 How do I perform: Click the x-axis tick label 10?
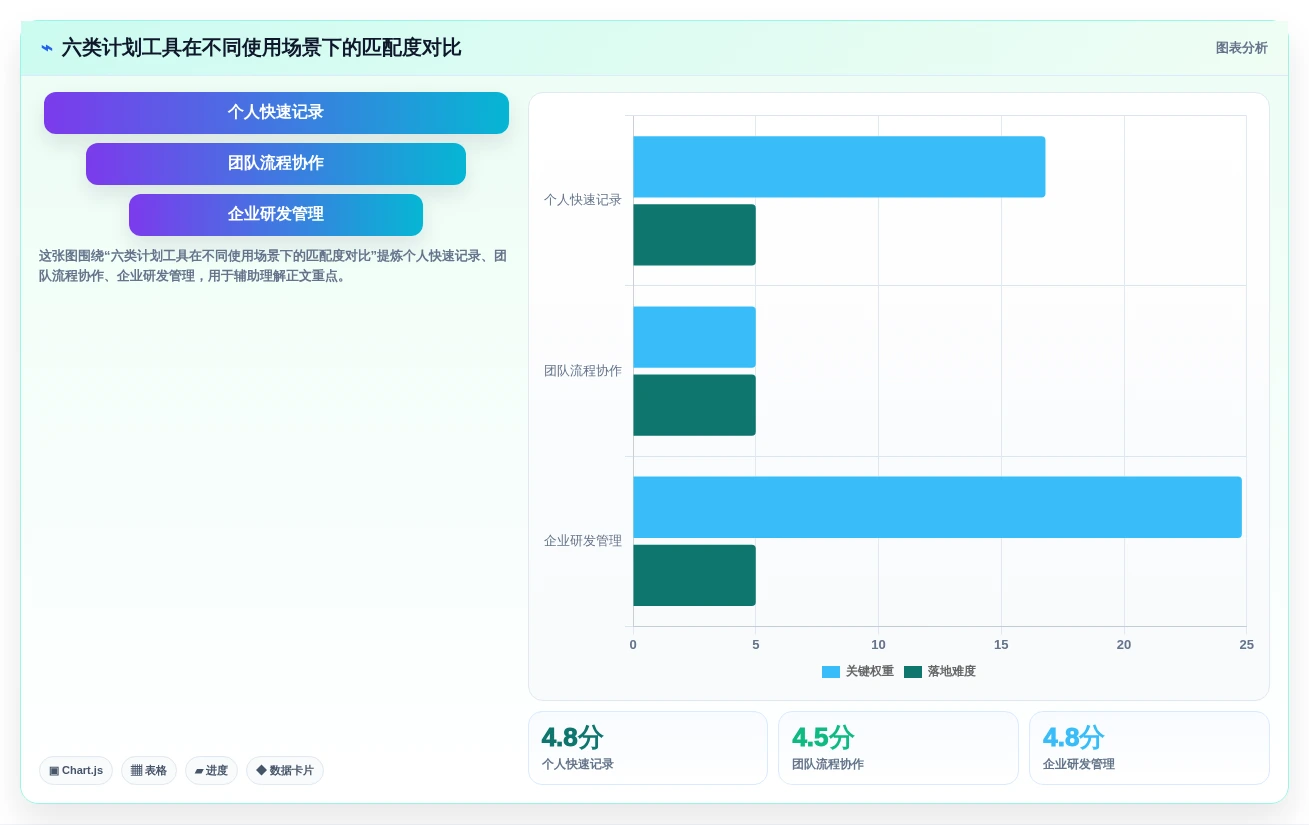coord(878,645)
